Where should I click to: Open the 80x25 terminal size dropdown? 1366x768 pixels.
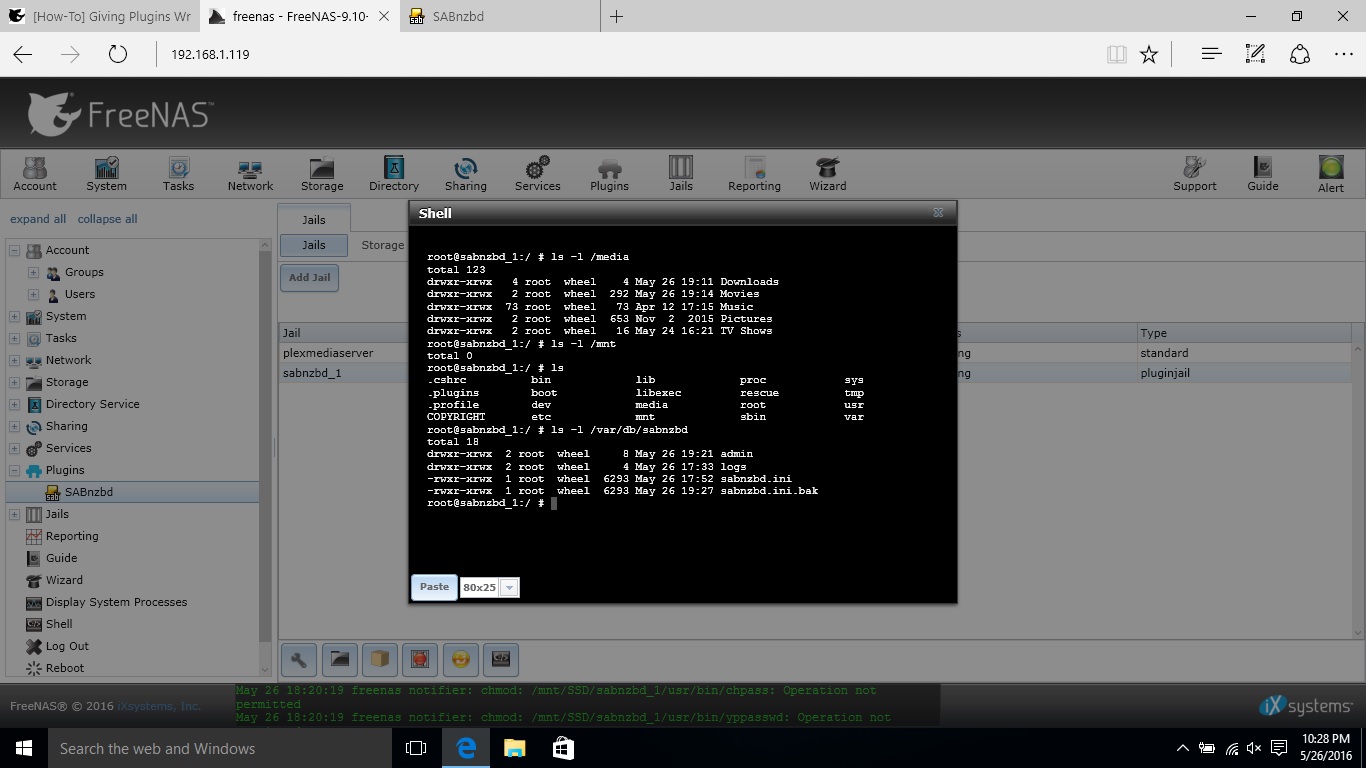click(509, 588)
